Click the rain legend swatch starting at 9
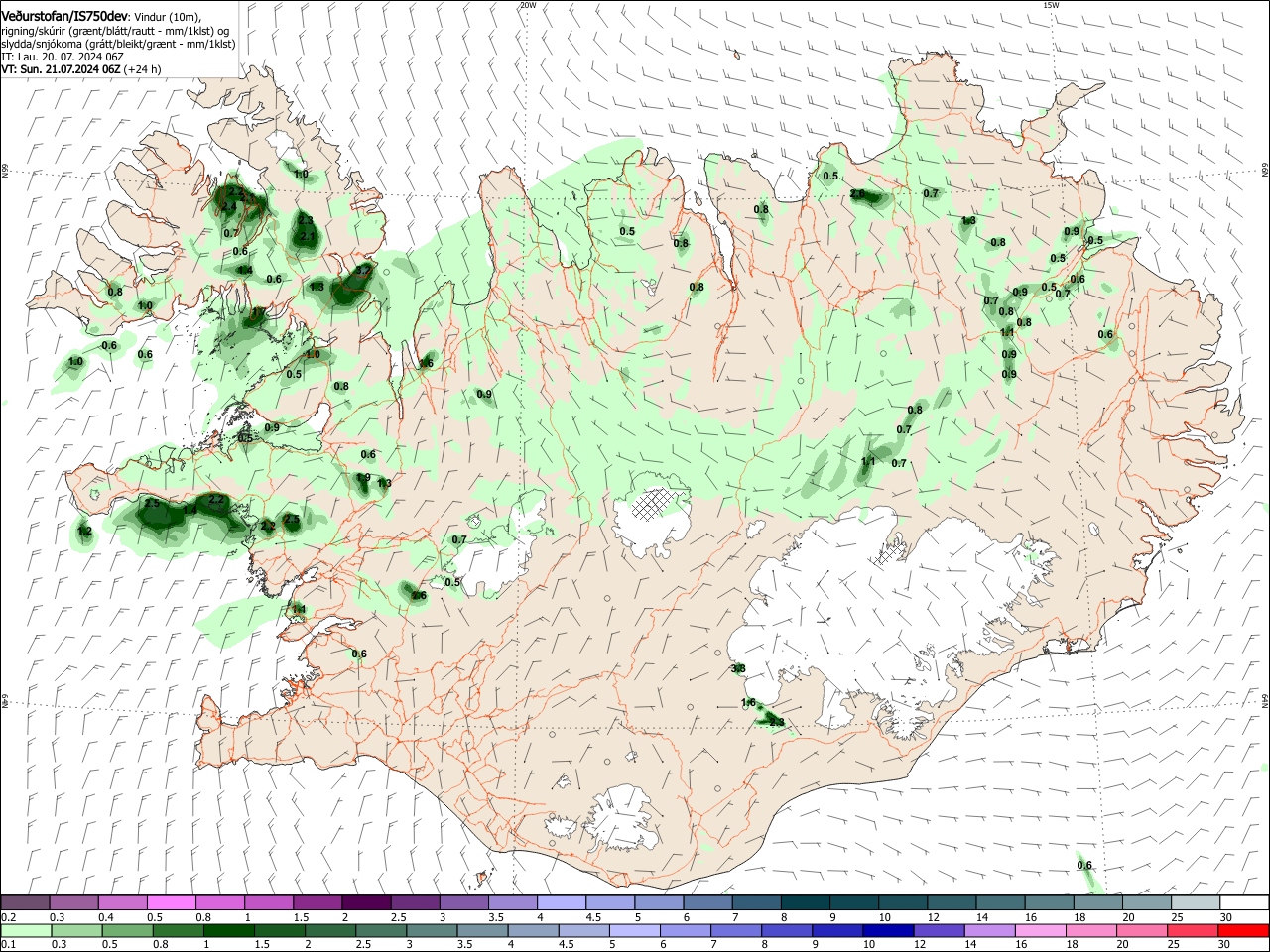1270x952 pixels. tap(837, 931)
